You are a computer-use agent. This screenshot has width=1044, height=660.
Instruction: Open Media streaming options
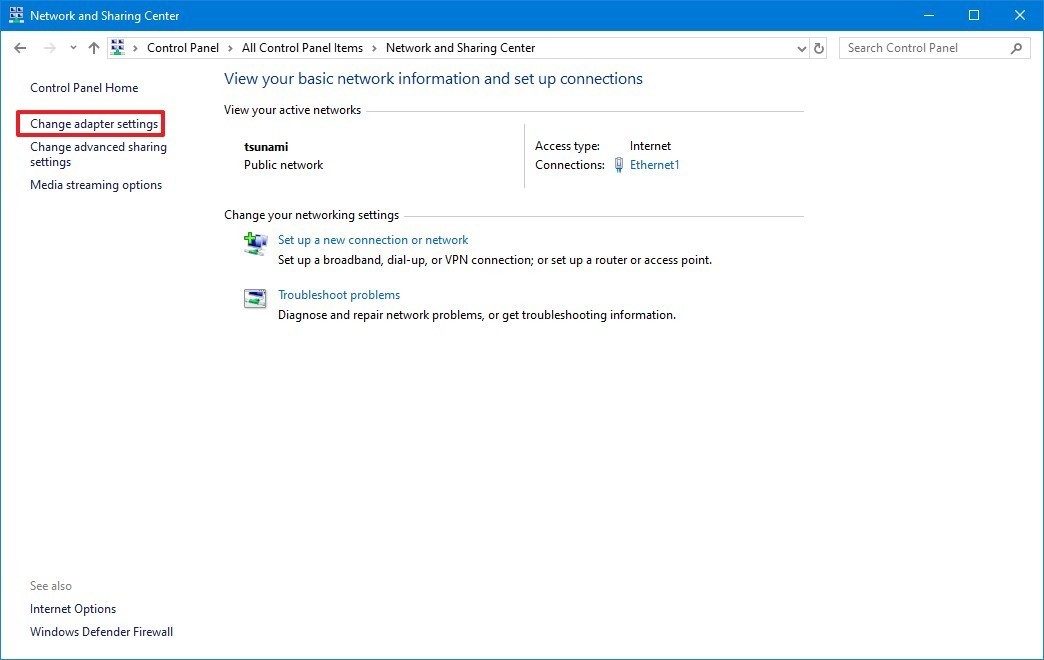coord(95,184)
